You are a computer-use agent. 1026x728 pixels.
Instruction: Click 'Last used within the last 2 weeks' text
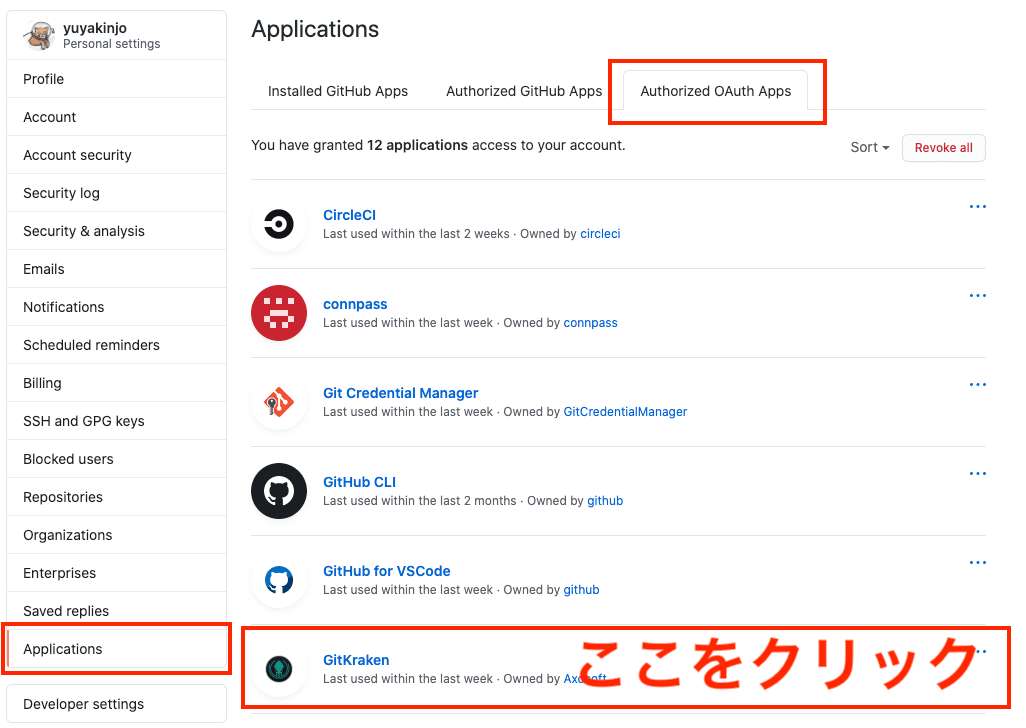(x=416, y=234)
